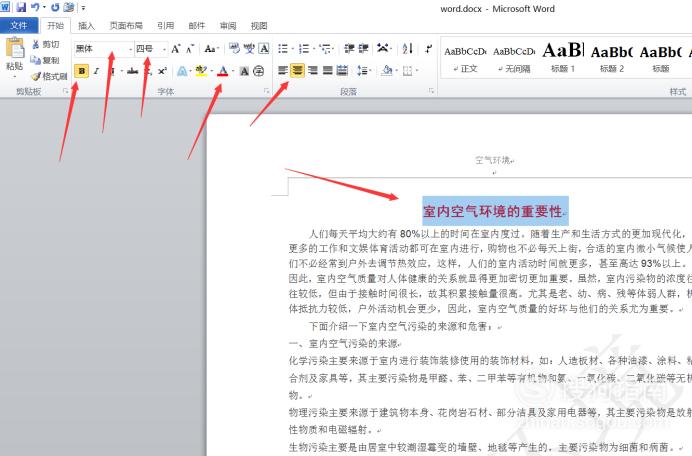Click the Text Effects glowing A icon

182,71
